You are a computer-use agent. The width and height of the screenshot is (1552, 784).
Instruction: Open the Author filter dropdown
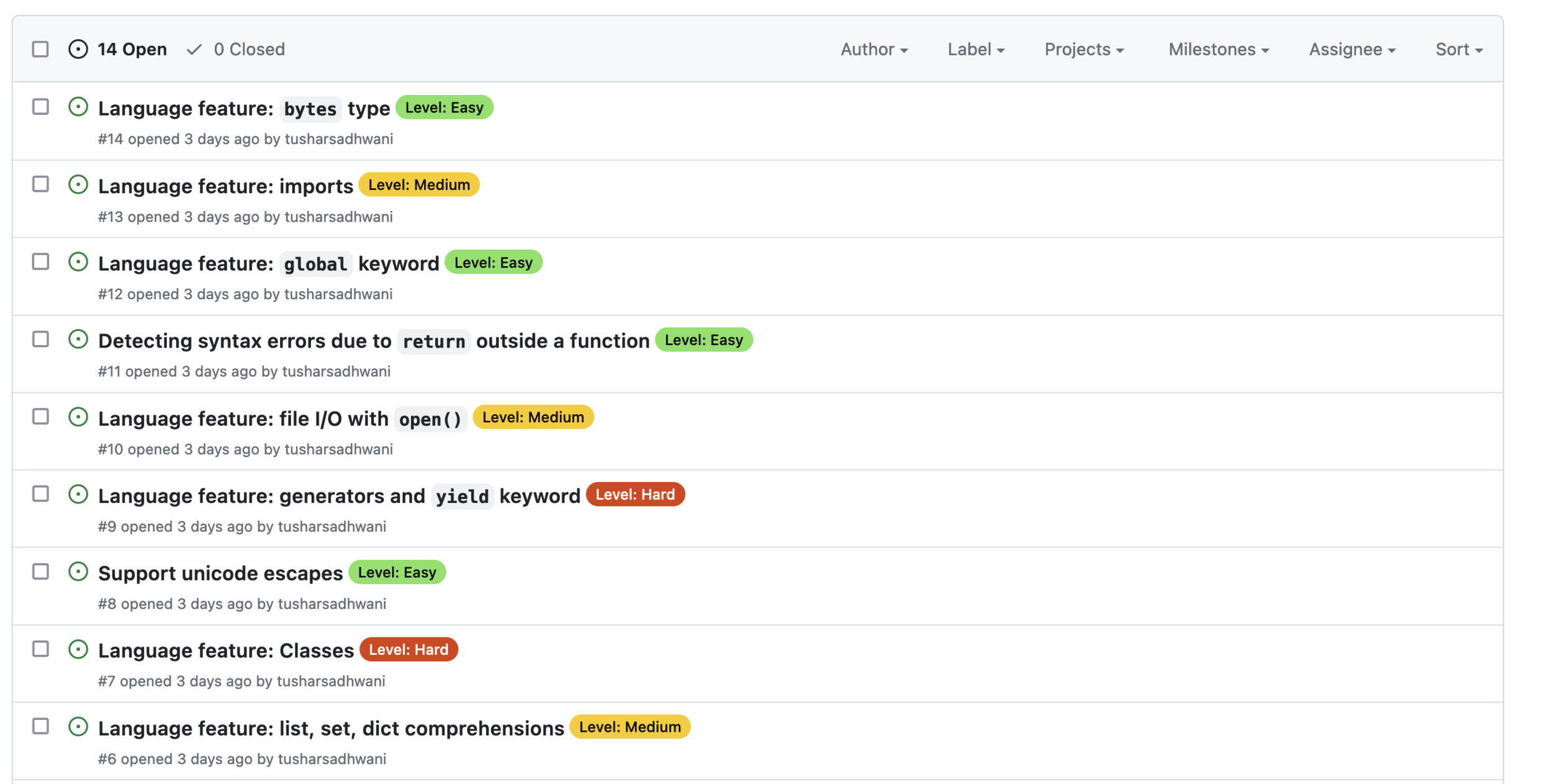coord(873,50)
